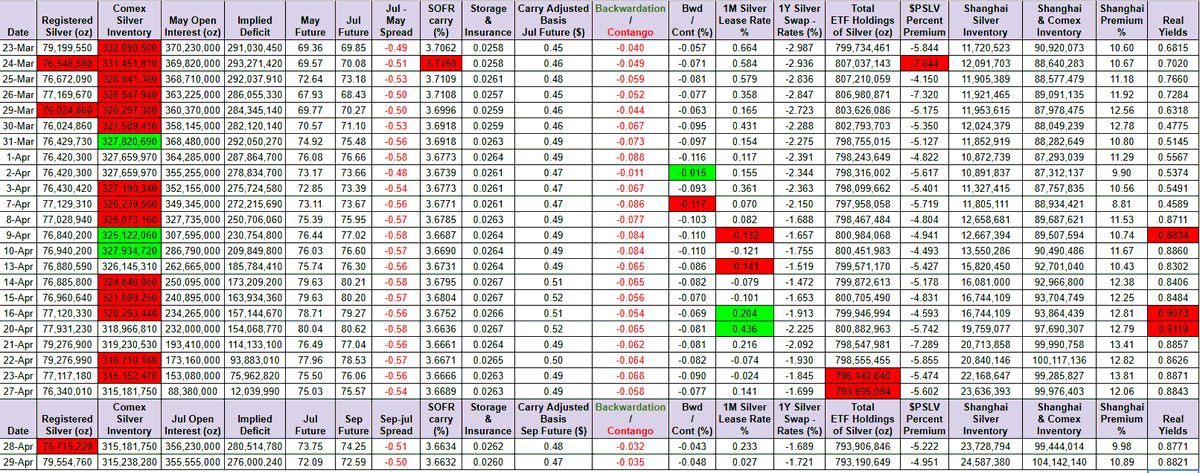The height and width of the screenshot is (473, 1200).
Task: Select green Comex inventory cell 327,820,690
Action: tap(127, 142)
